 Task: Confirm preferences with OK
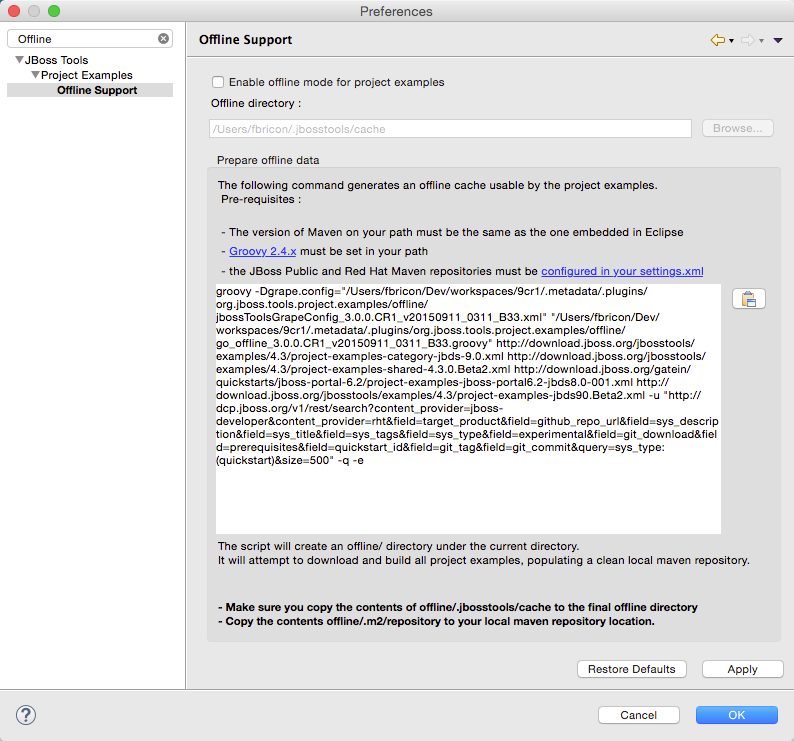click(x=736, y=715)
